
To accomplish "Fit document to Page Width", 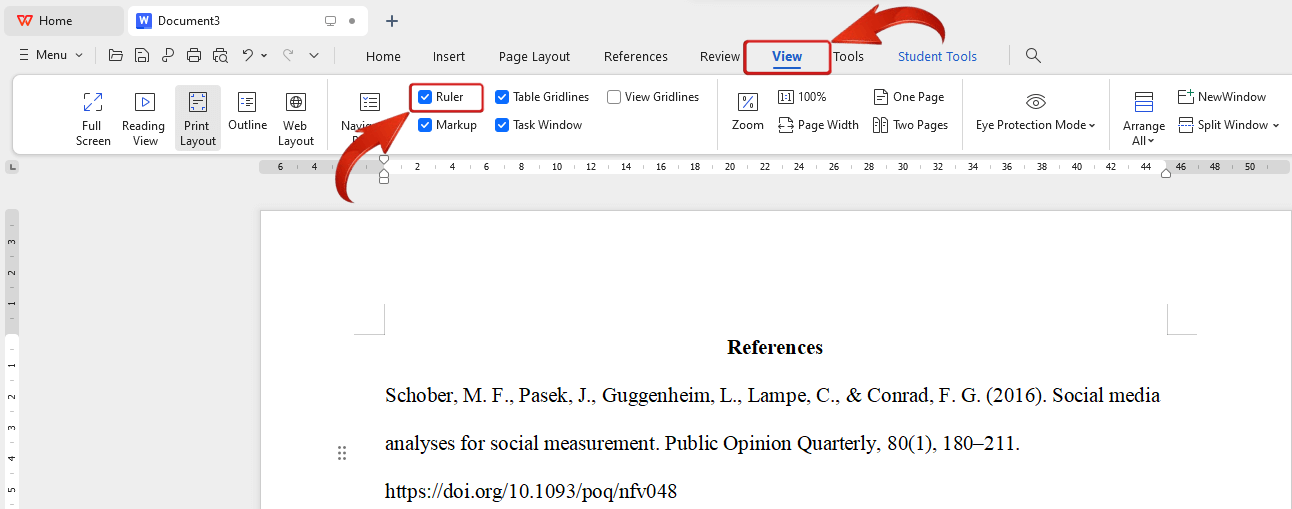I will (x=818, y=125).
